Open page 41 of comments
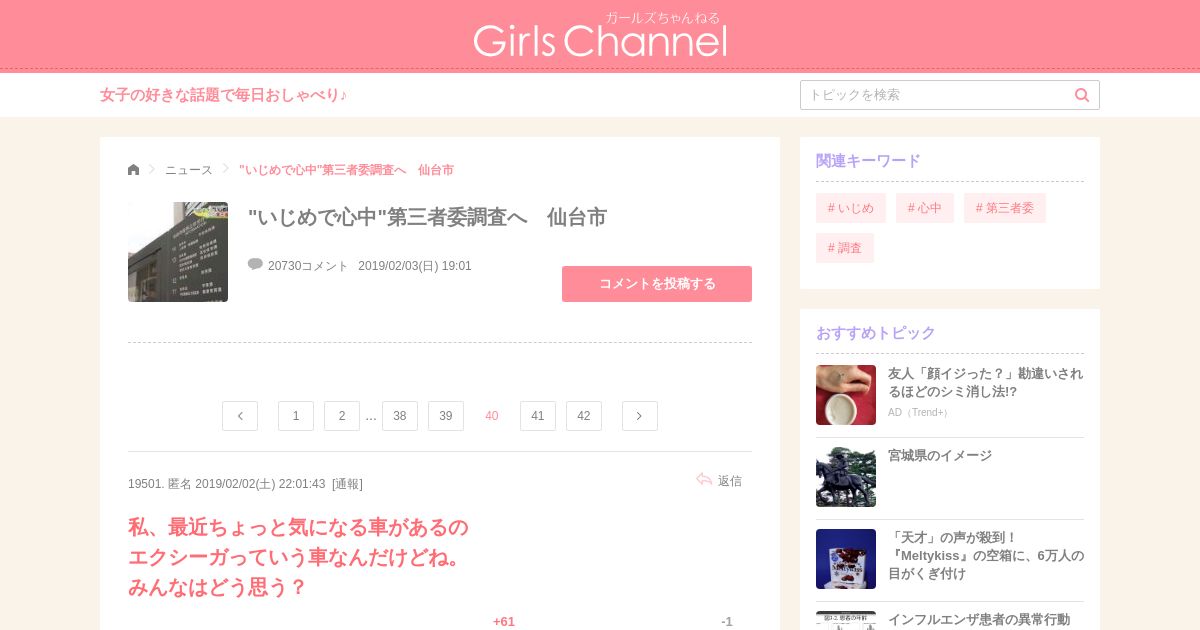The image size is (1200, 630). pos(538,416)
